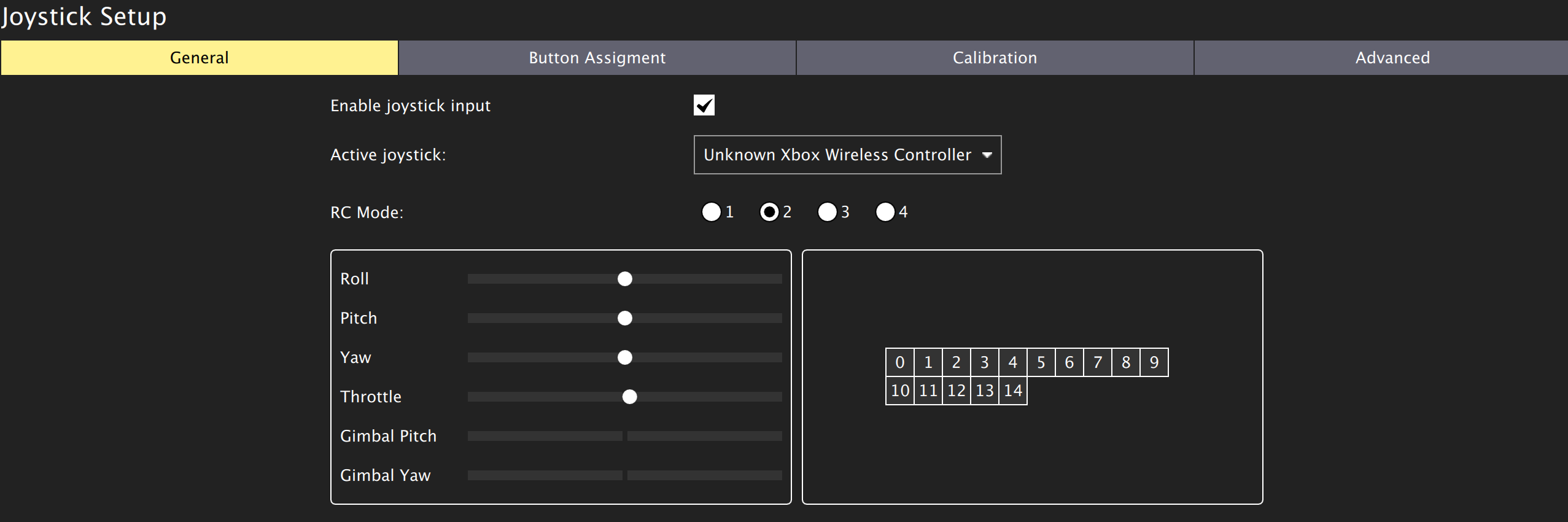Click the Pitch axis slider handle

[625, 318]
